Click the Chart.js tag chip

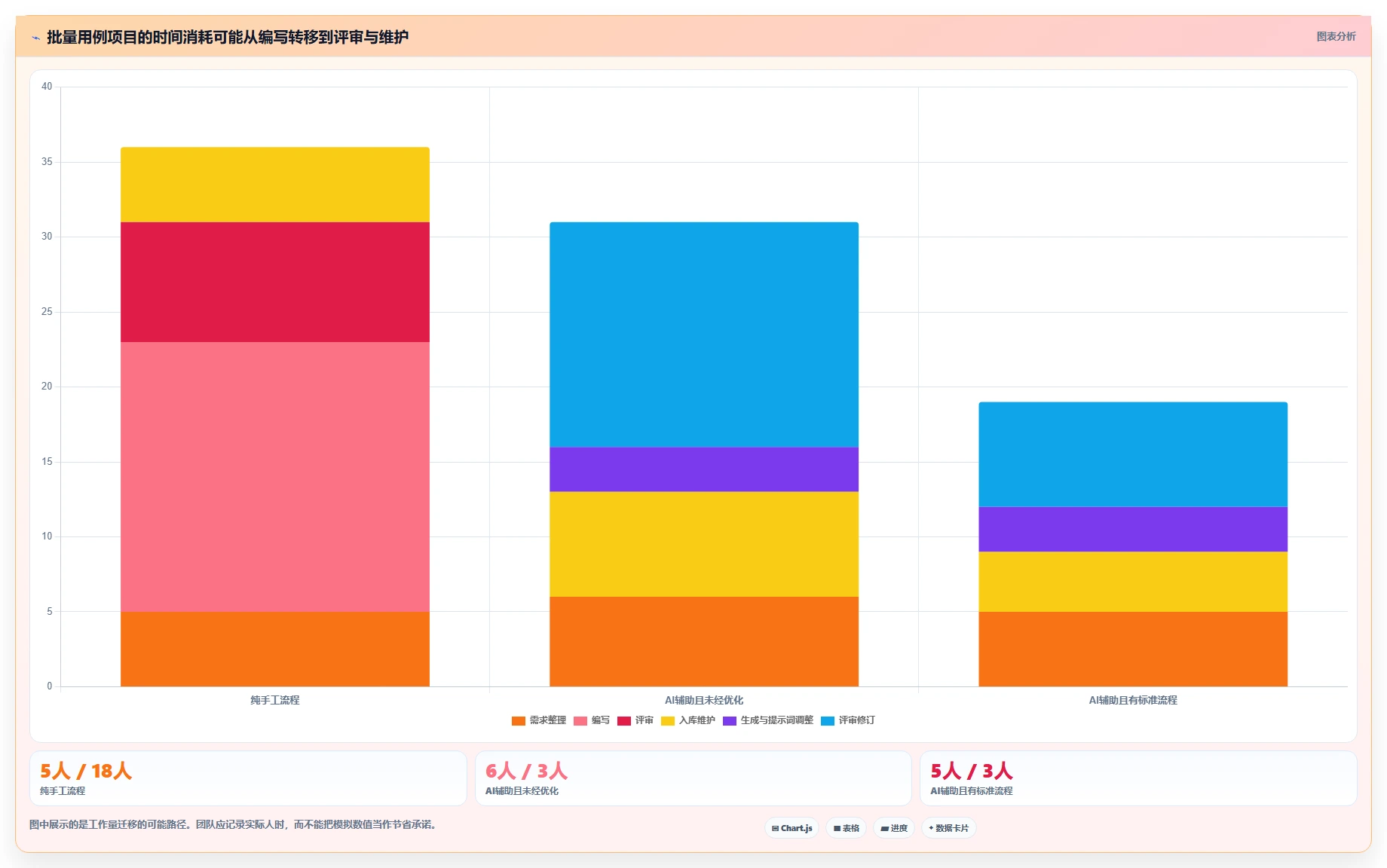coord(791,828)
